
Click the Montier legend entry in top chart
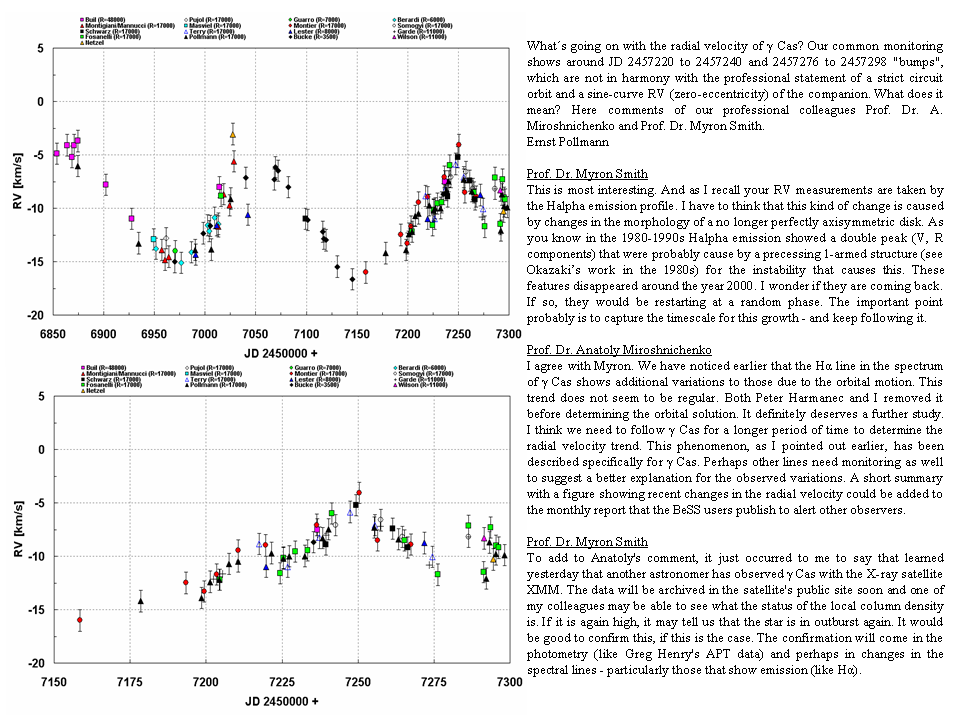click(318, 25)
